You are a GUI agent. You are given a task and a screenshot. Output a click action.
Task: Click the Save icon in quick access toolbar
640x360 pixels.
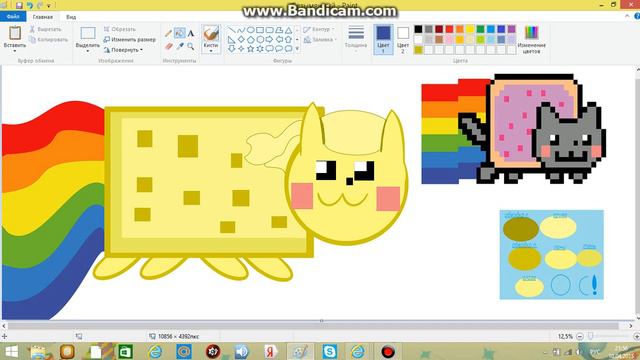19,5
